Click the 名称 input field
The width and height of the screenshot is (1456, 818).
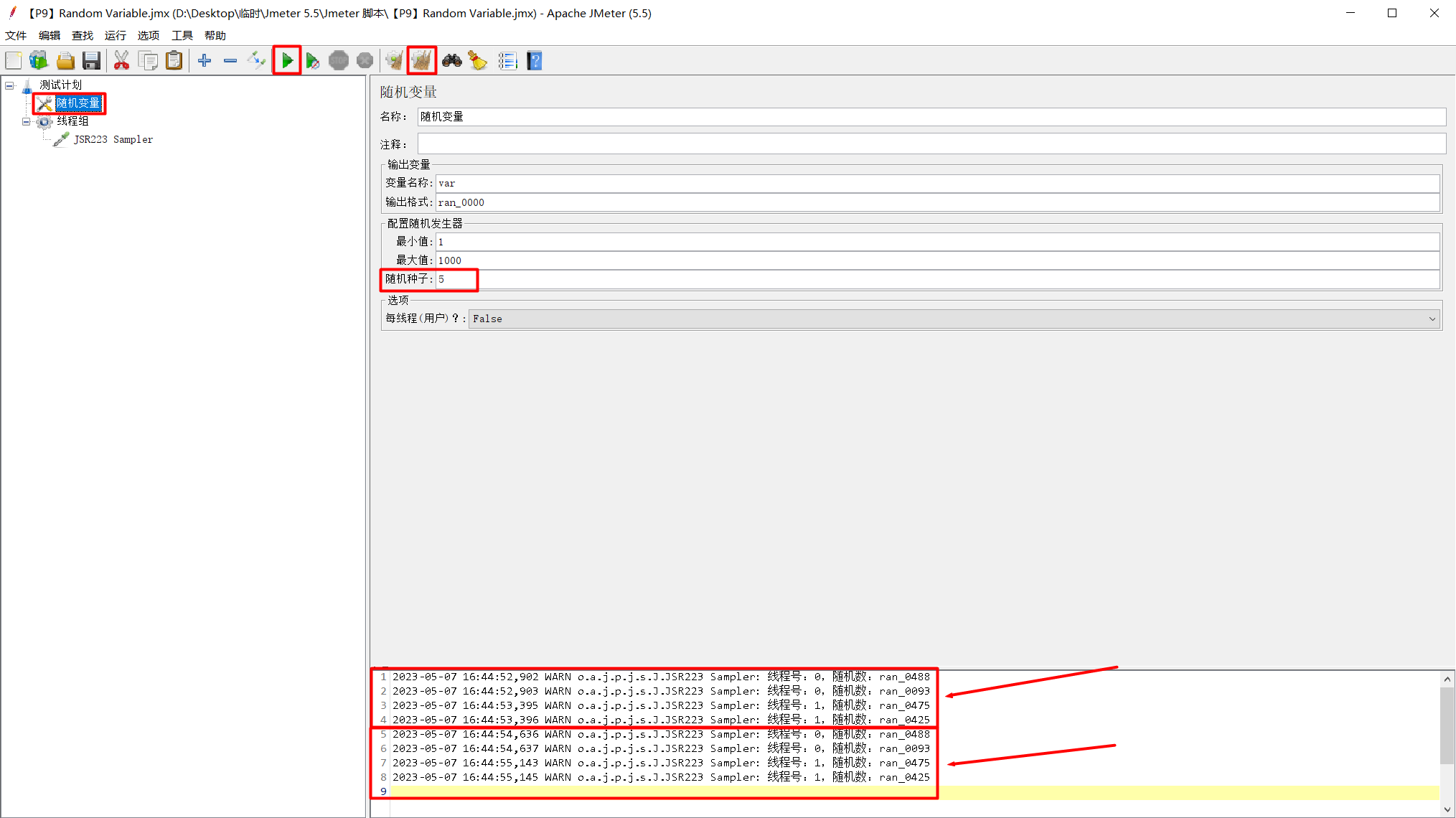[x=931, y=116]
